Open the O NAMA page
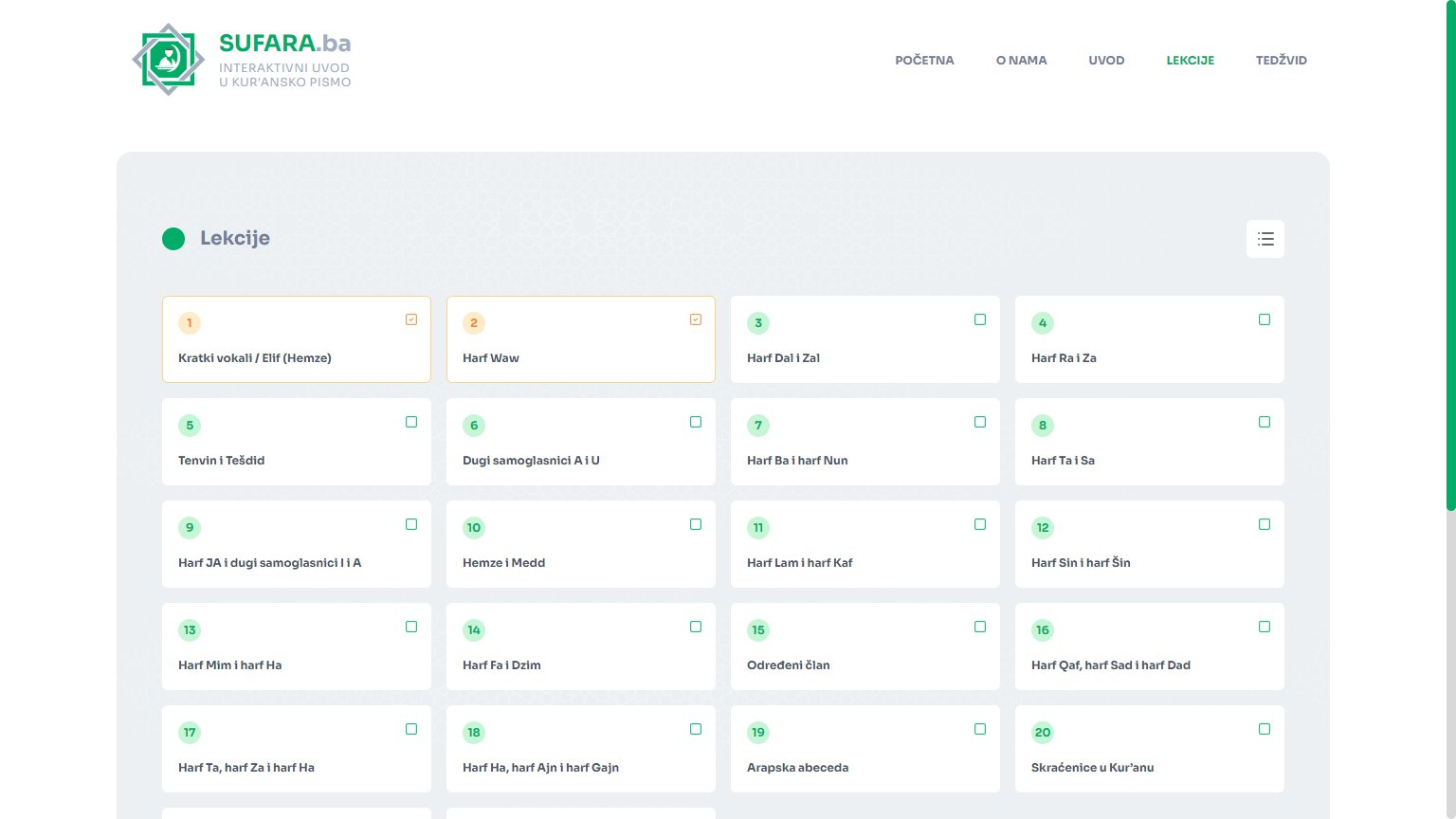Viewport: 1456px width, 819px height. [x=1022, y=61]
